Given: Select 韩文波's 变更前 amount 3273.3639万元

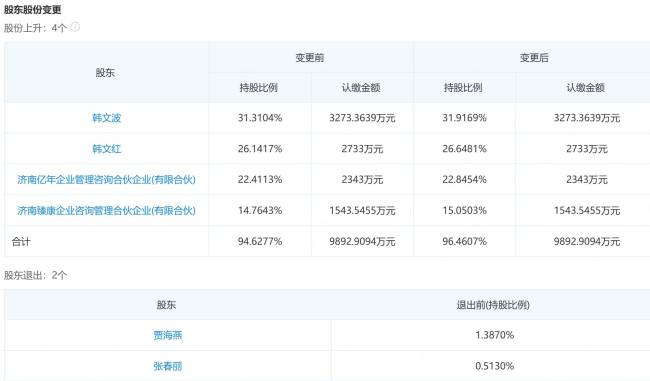Looking at the screenshot, I should pos(362,118).
